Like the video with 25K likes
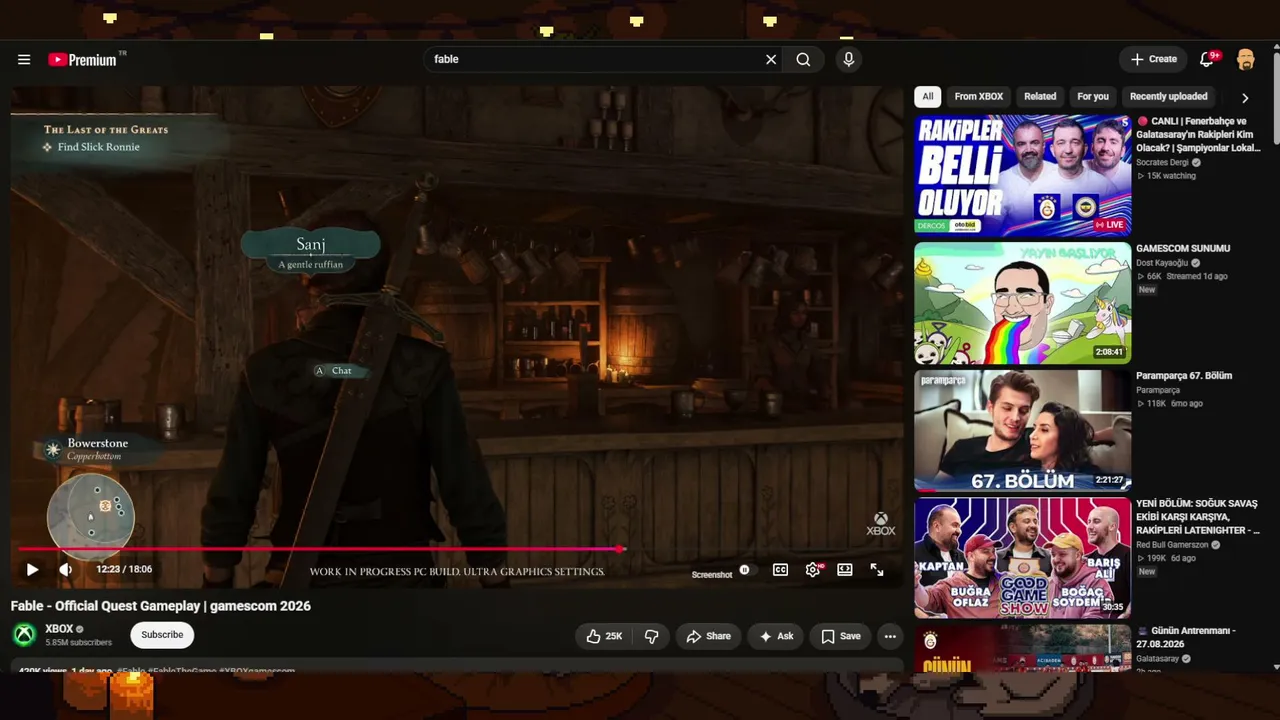 coord(604,636)
